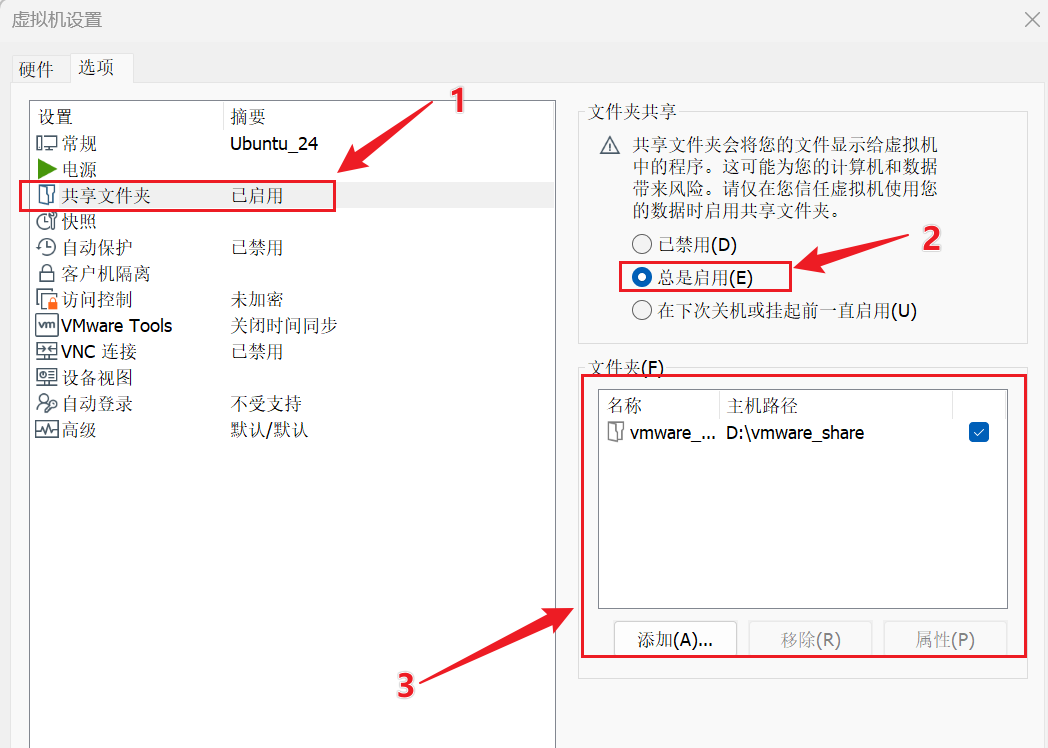
Task: Click the 访问控制 lock icon
Action: click(46, 299)
